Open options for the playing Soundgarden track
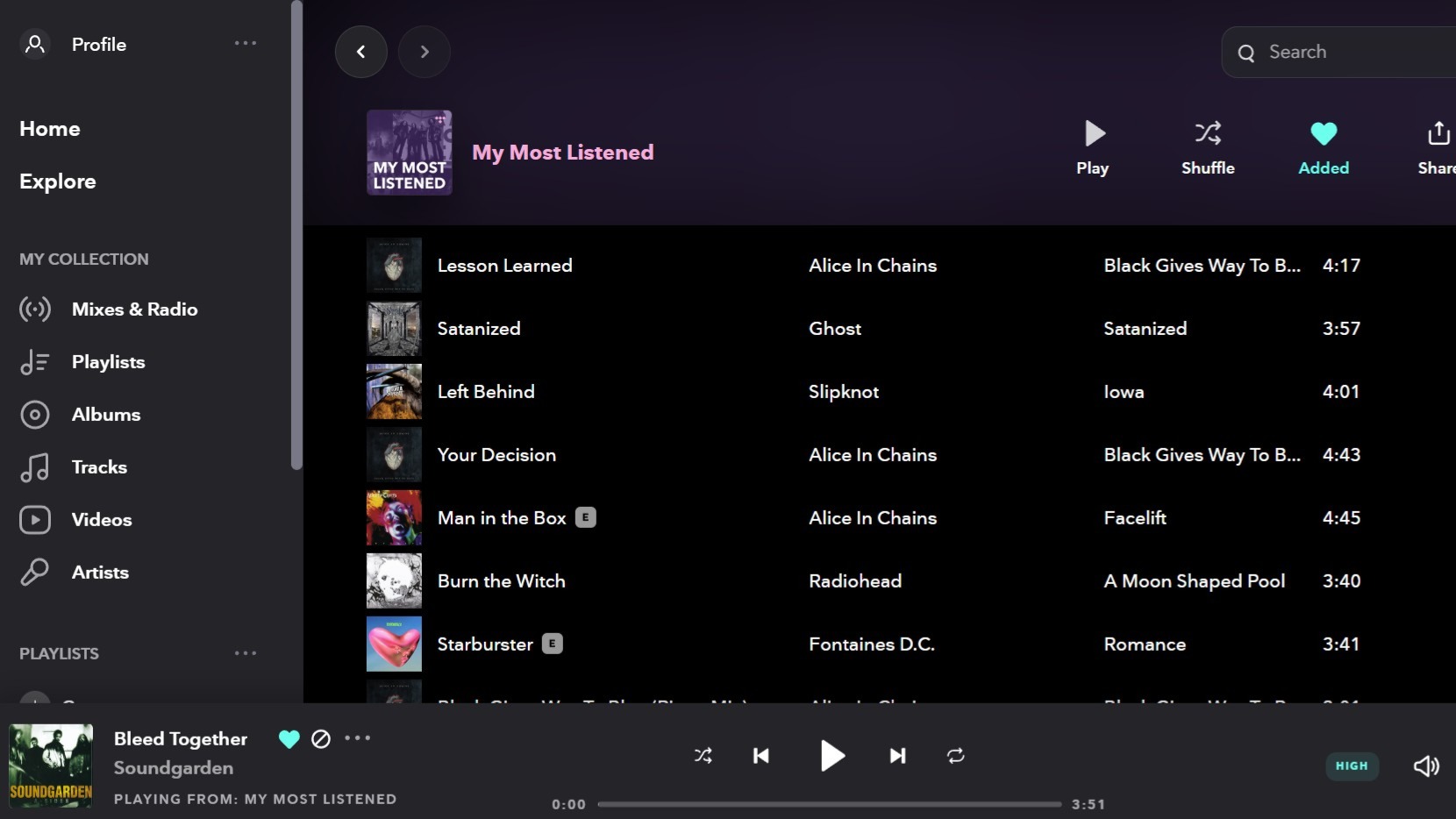1456x819 pixels. point(357,739)
